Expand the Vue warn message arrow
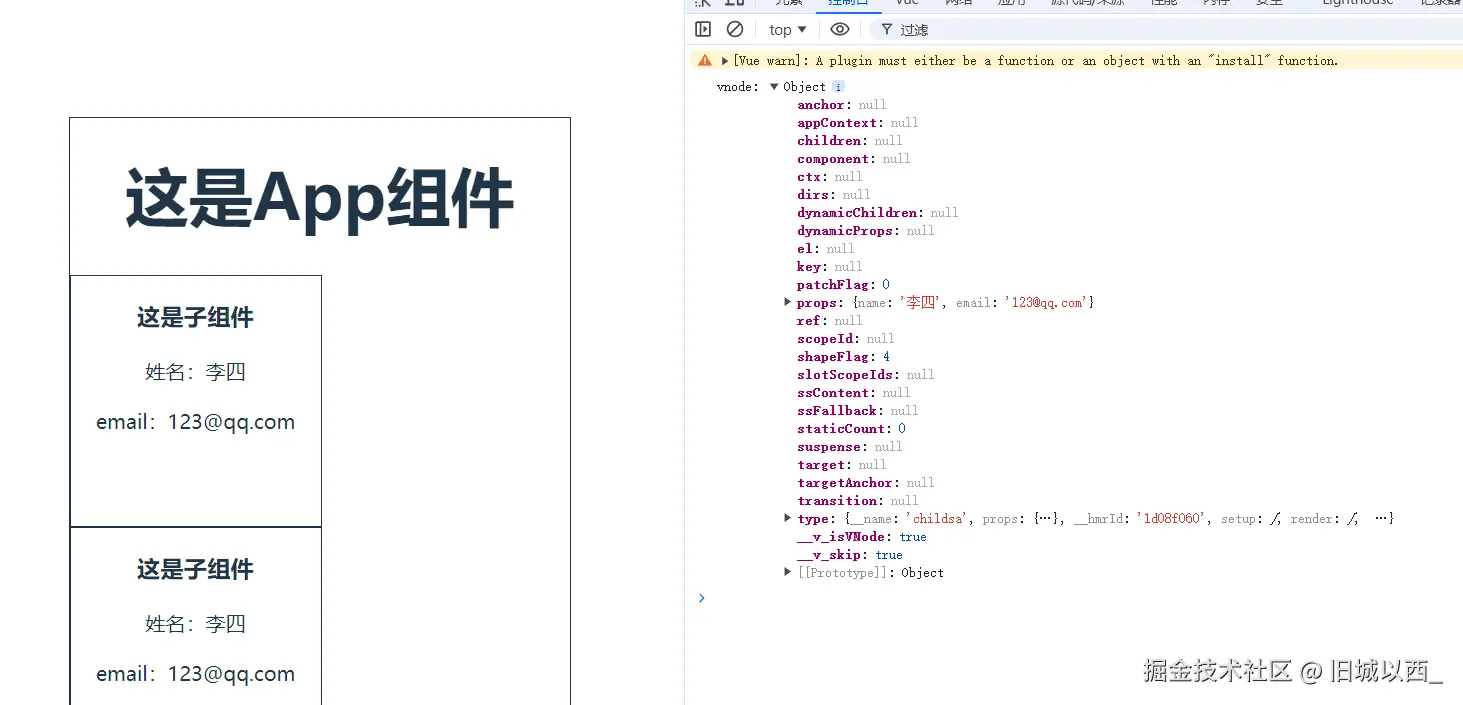Screen dimensions: 1463x705 (725, 61)
